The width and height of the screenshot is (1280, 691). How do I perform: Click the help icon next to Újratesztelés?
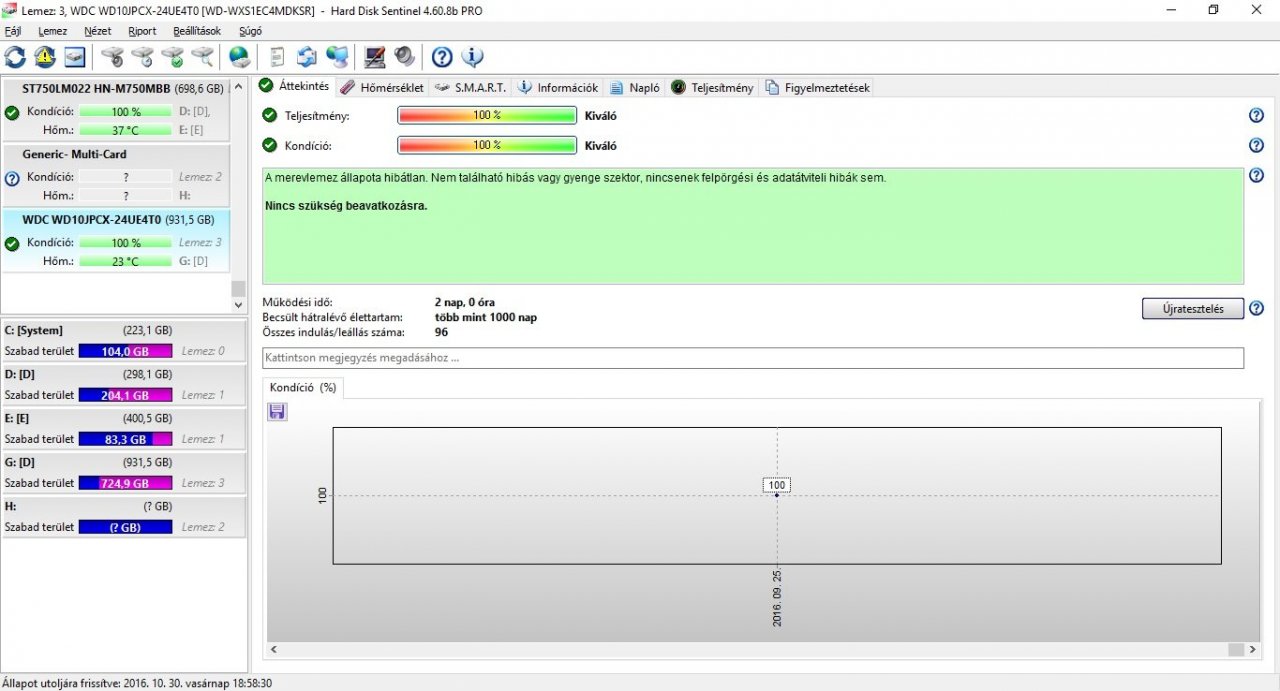pos(1256,308)
